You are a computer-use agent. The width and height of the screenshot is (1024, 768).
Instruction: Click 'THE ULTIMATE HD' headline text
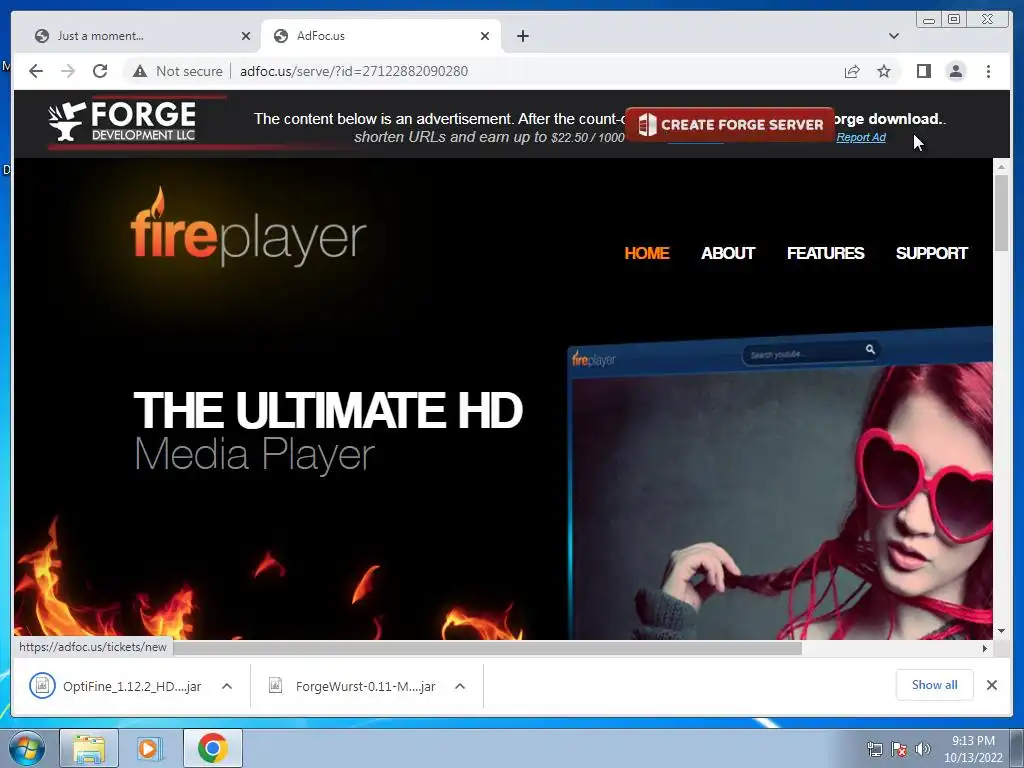tap(328, 411)
